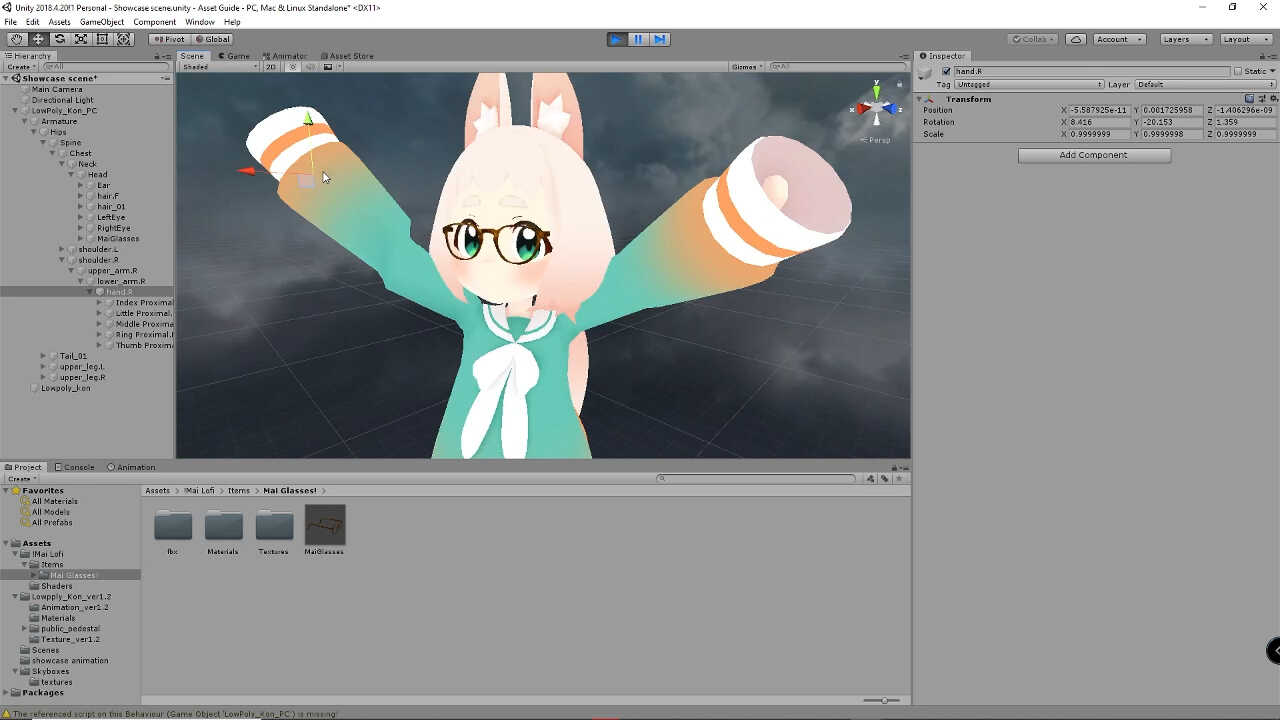
Task: Toggle 2D view mode in Scene
Action: [271, 67]
